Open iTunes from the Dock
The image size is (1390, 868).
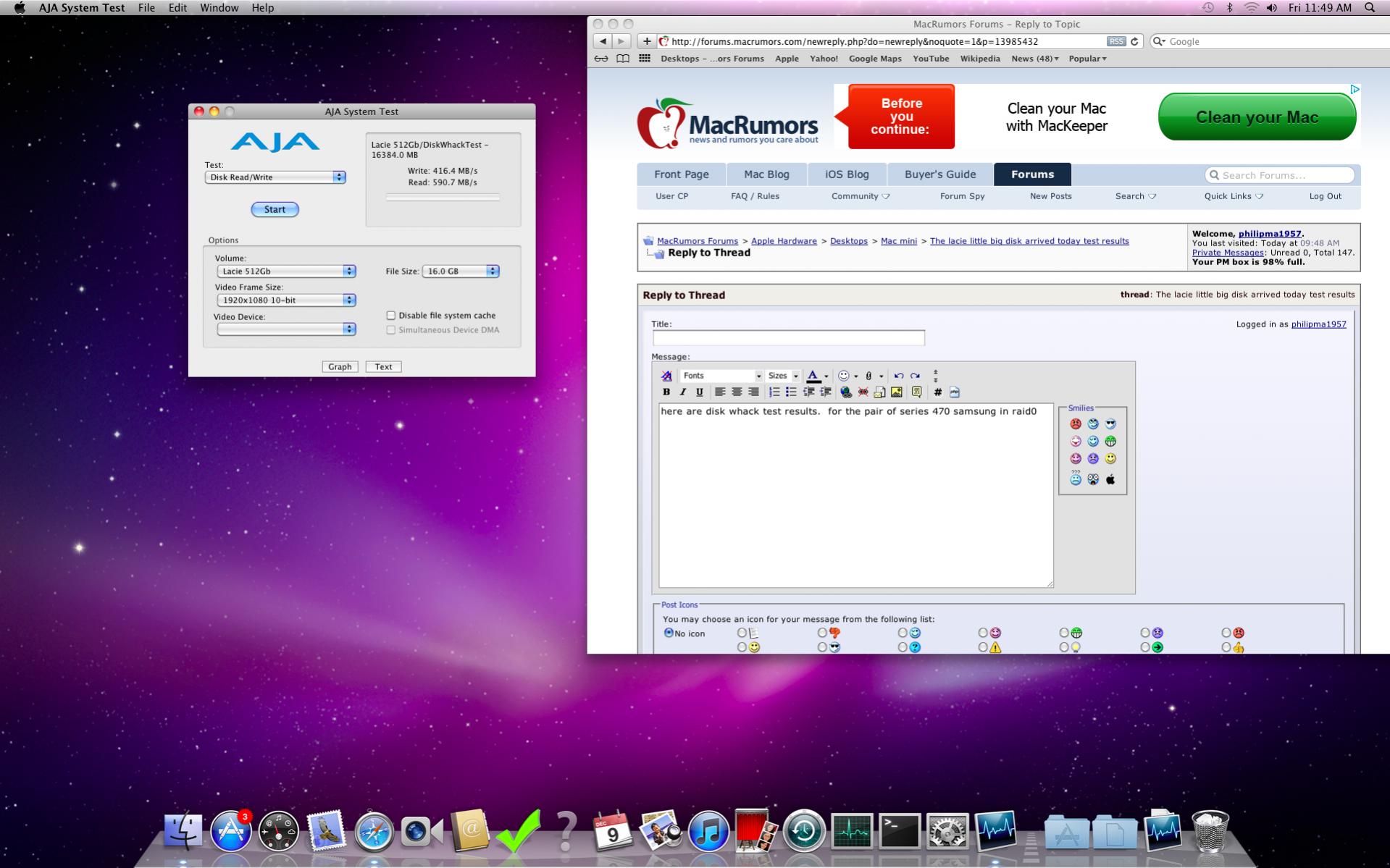coord(708,830)
